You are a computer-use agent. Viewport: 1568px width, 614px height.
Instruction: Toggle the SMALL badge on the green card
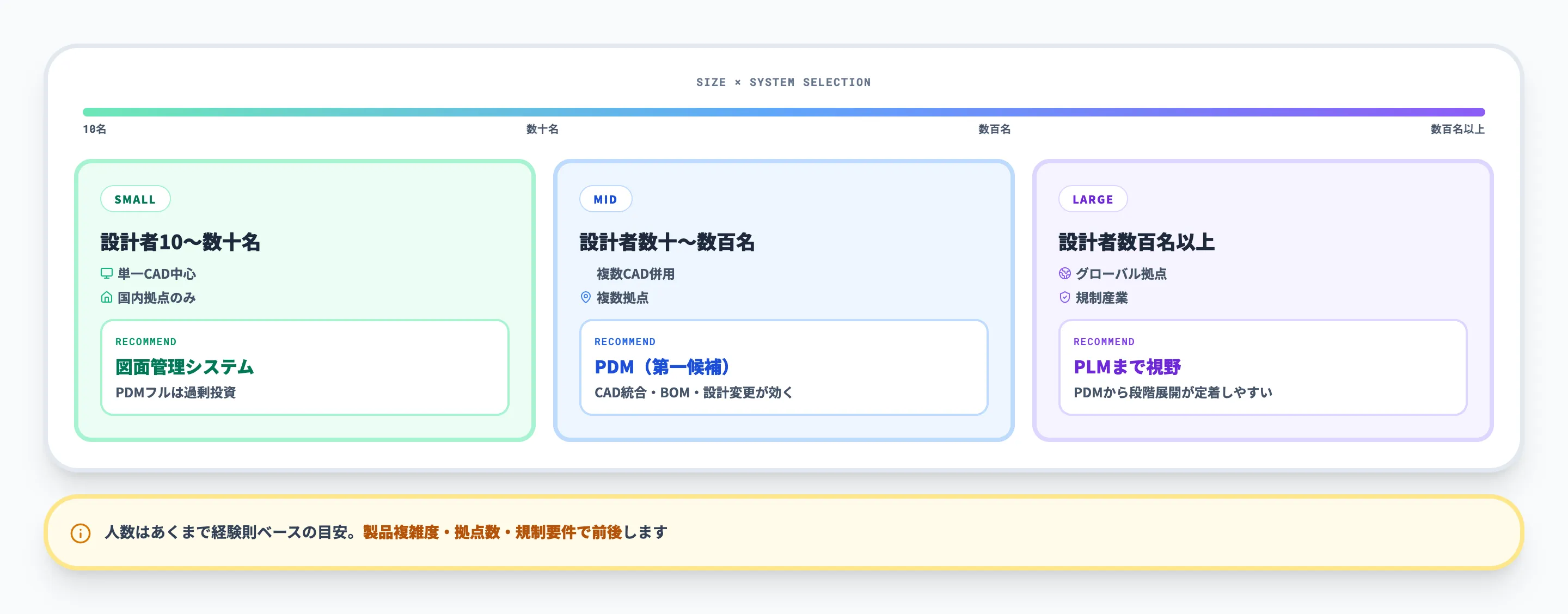[135, 199]
